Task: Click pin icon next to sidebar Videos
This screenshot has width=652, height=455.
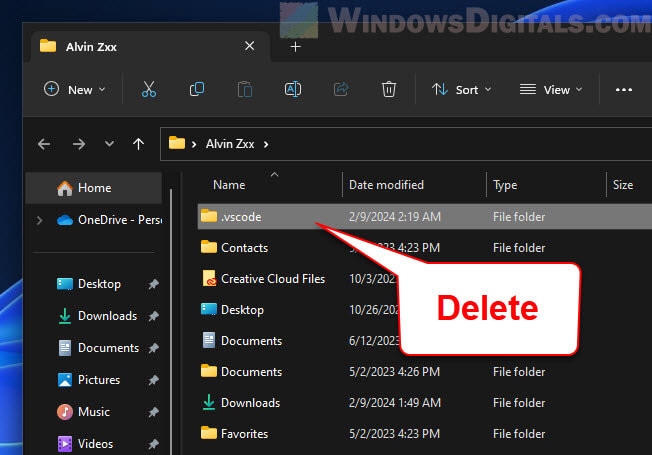Action: [x=153, y=445]
